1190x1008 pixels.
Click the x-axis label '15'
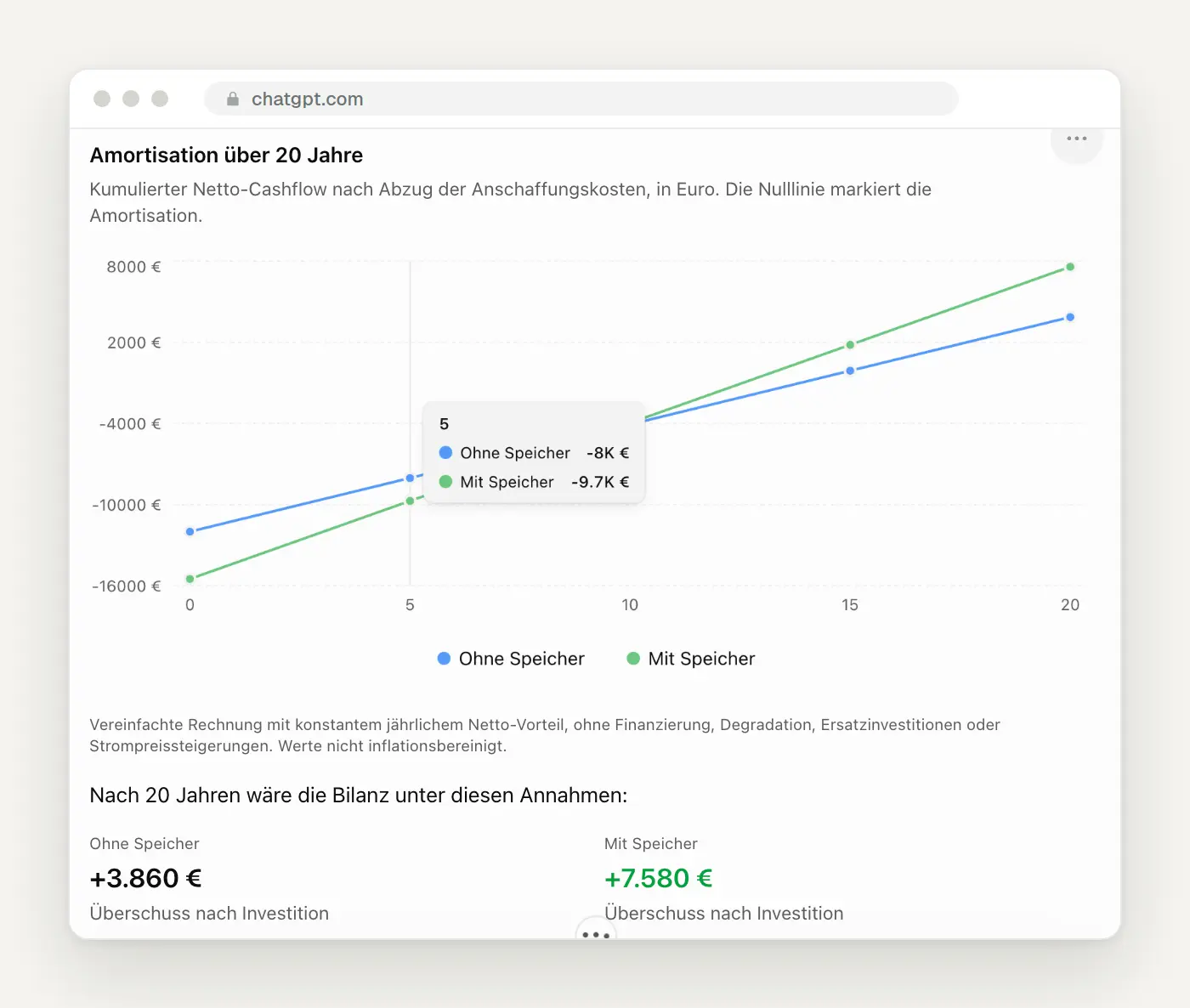850,605
